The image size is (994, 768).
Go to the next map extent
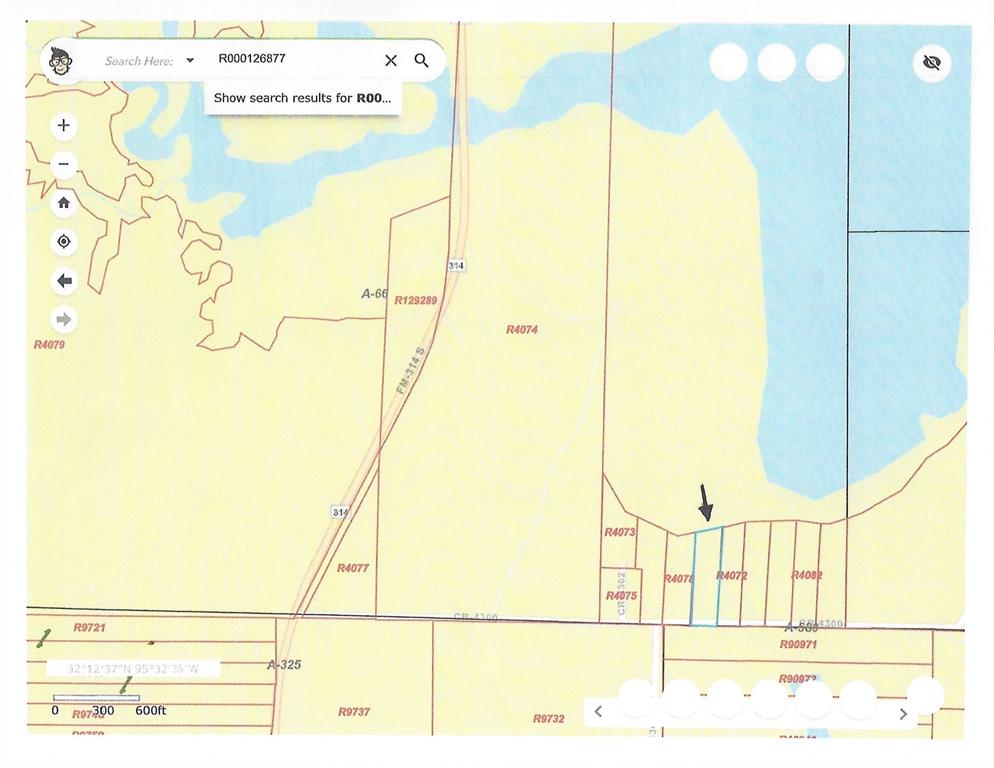(64, 320)
